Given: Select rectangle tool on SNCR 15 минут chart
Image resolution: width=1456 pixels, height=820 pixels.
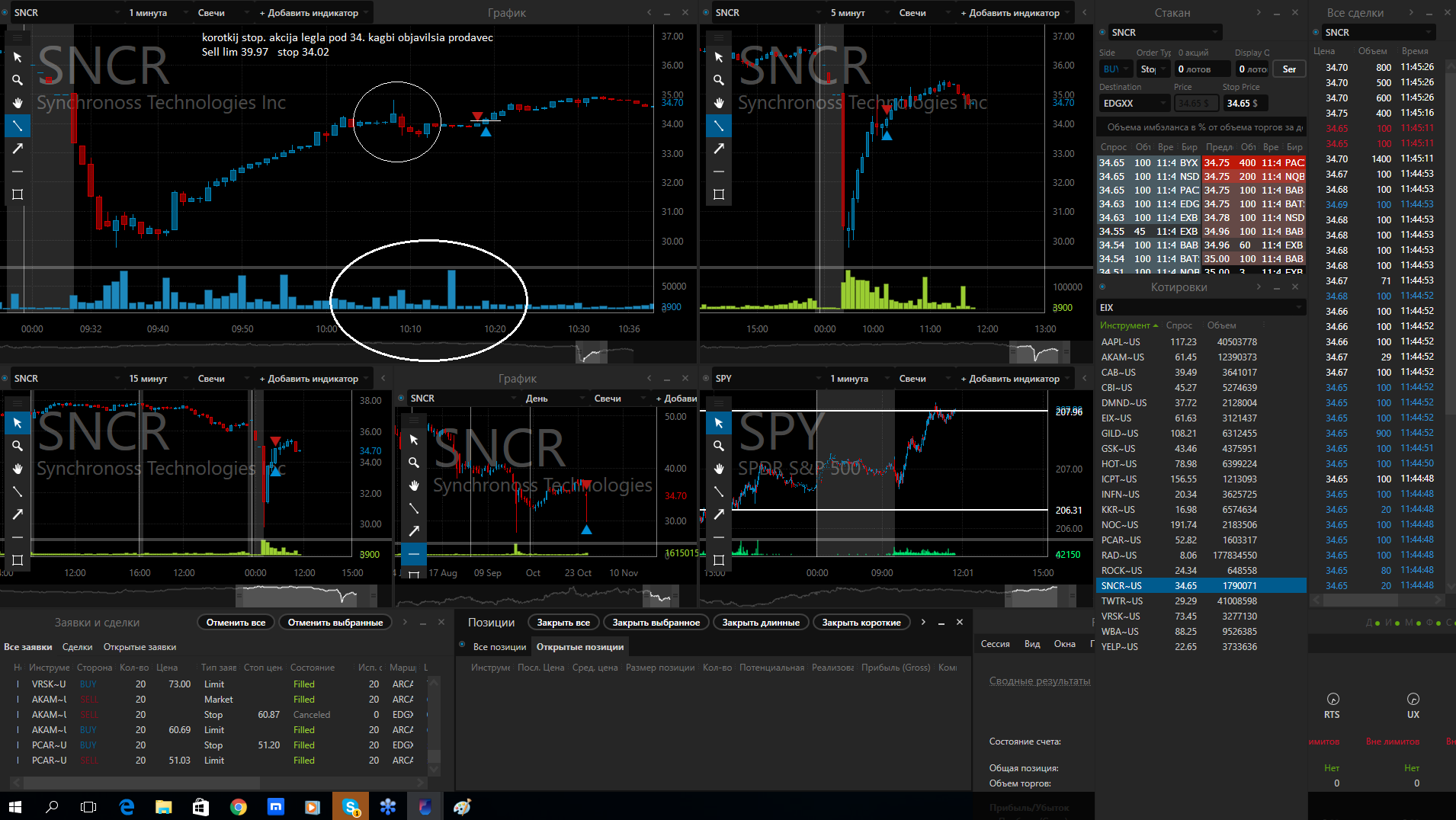Looking at the screenshot, I should click(x=18, y=560).
